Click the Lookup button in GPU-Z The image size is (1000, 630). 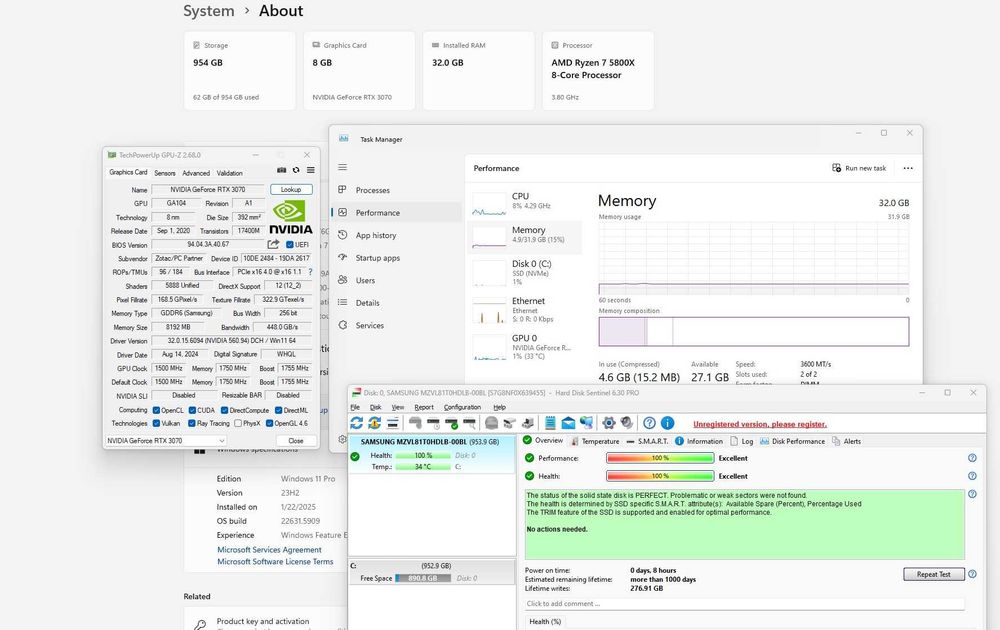pyautogui.click(x=291, y=189)
